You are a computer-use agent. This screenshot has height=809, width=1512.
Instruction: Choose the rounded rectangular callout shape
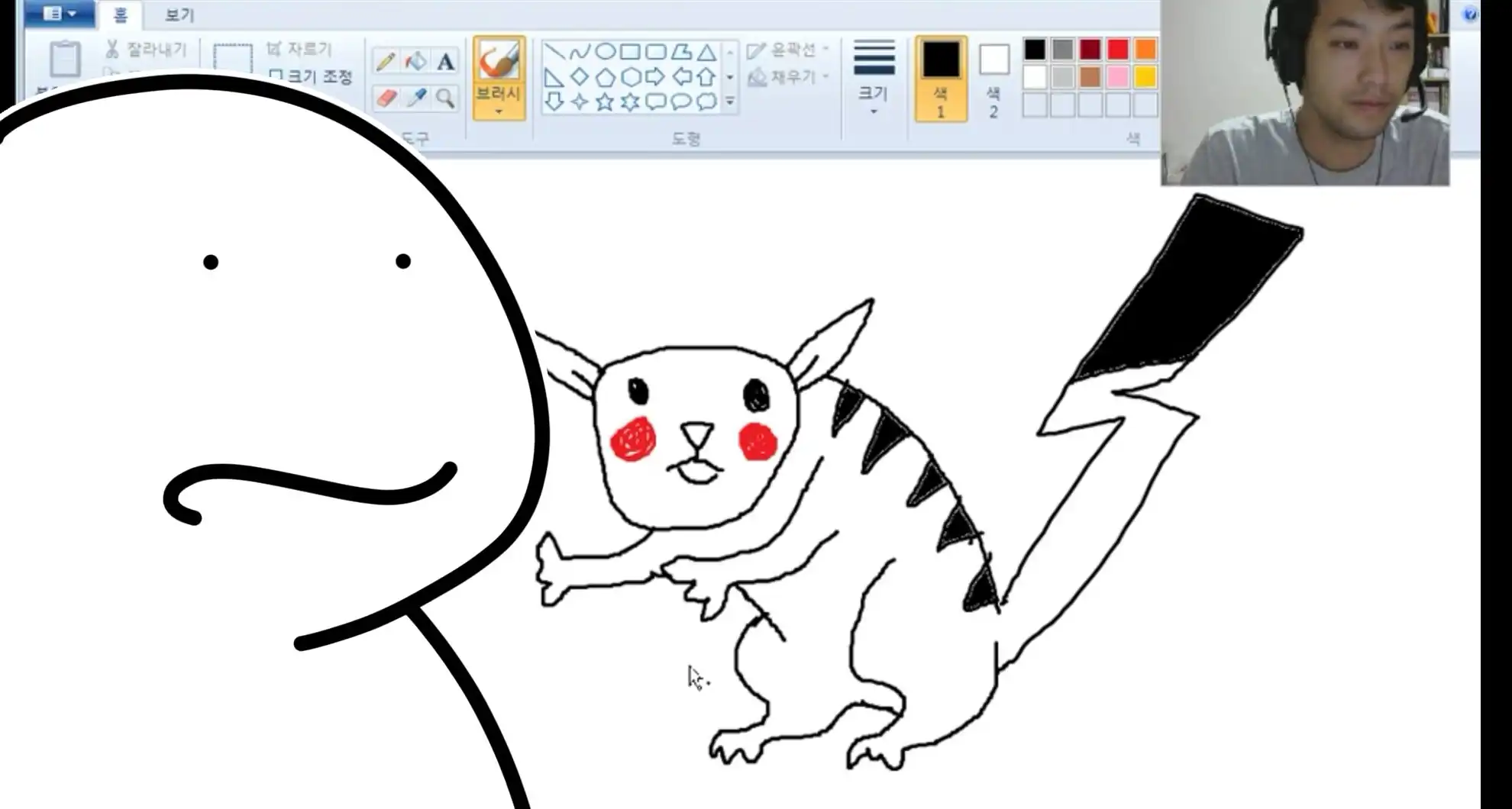coord(655,102)
